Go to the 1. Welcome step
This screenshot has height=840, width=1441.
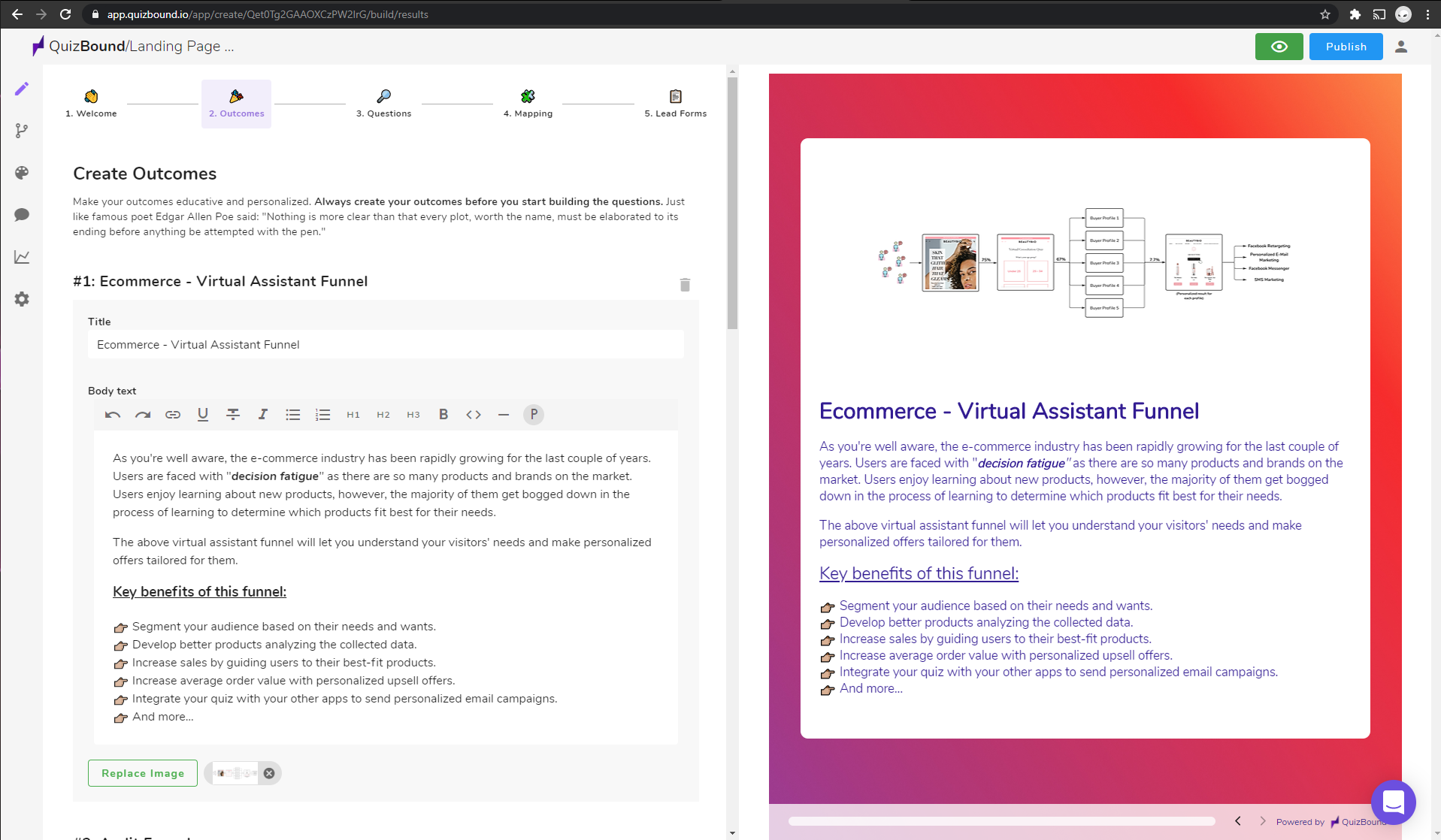pyautogui.click(x=91, y=104)
